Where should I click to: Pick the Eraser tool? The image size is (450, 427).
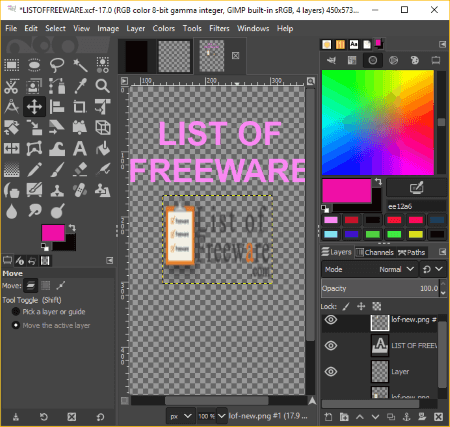coord(80,169)
